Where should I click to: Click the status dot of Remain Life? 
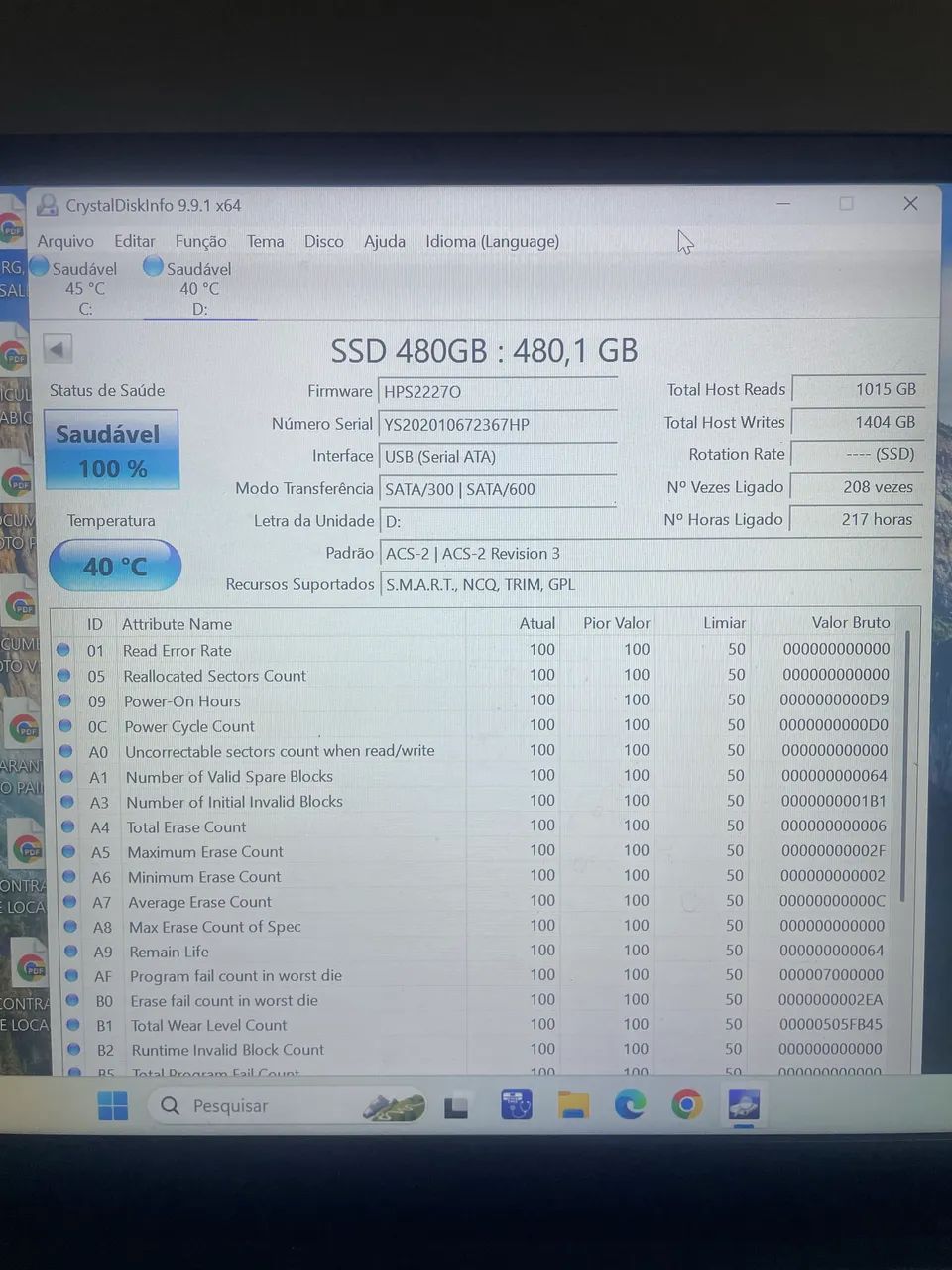point(72,952)
